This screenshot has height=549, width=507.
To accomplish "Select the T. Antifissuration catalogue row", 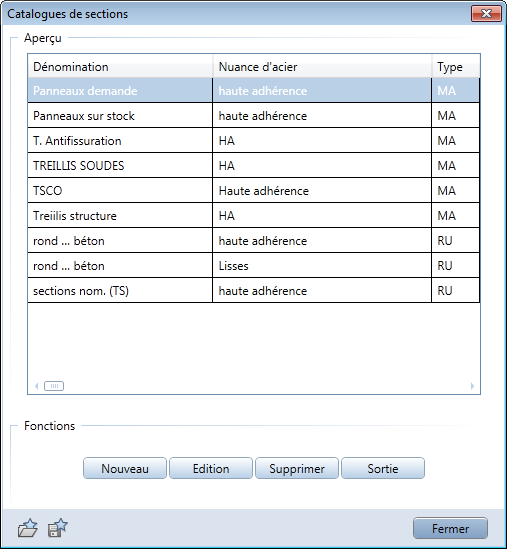I will pyautogui.click(x=254, y=141).
